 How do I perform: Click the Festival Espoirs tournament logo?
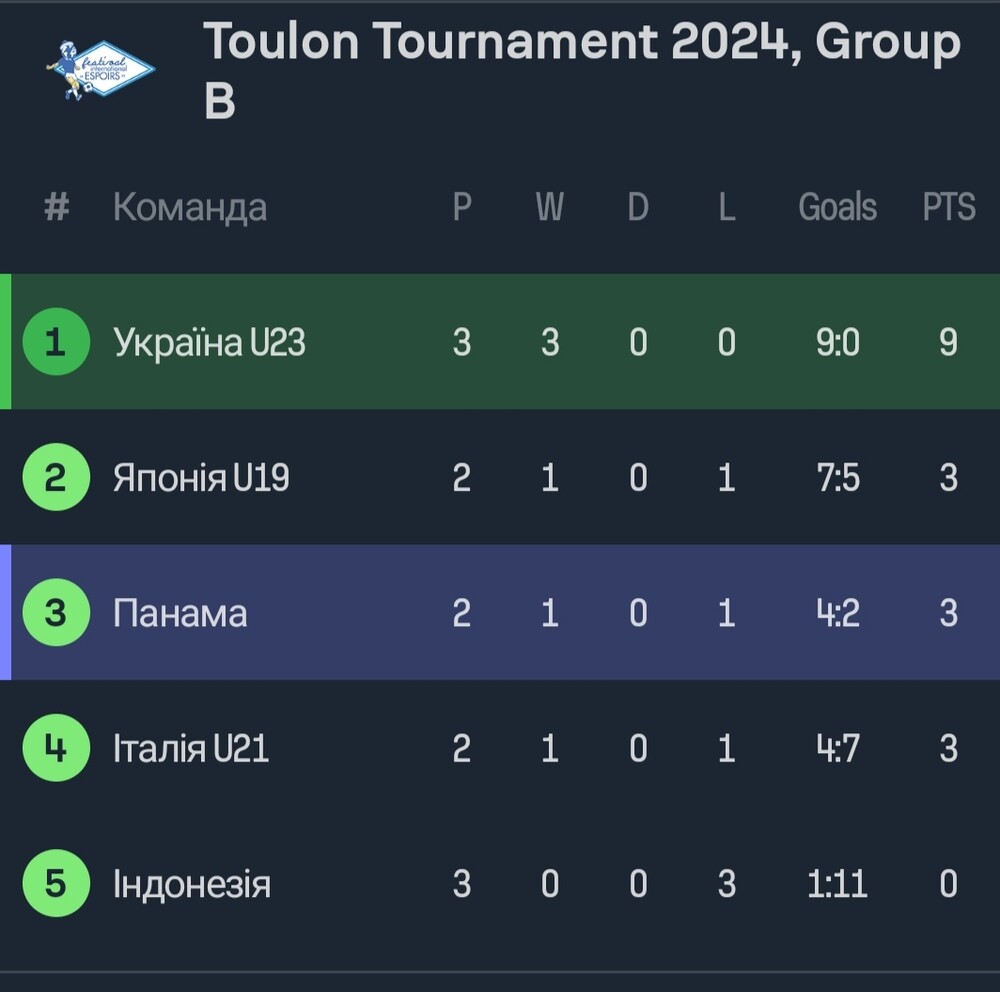click(x=100, y=70)
